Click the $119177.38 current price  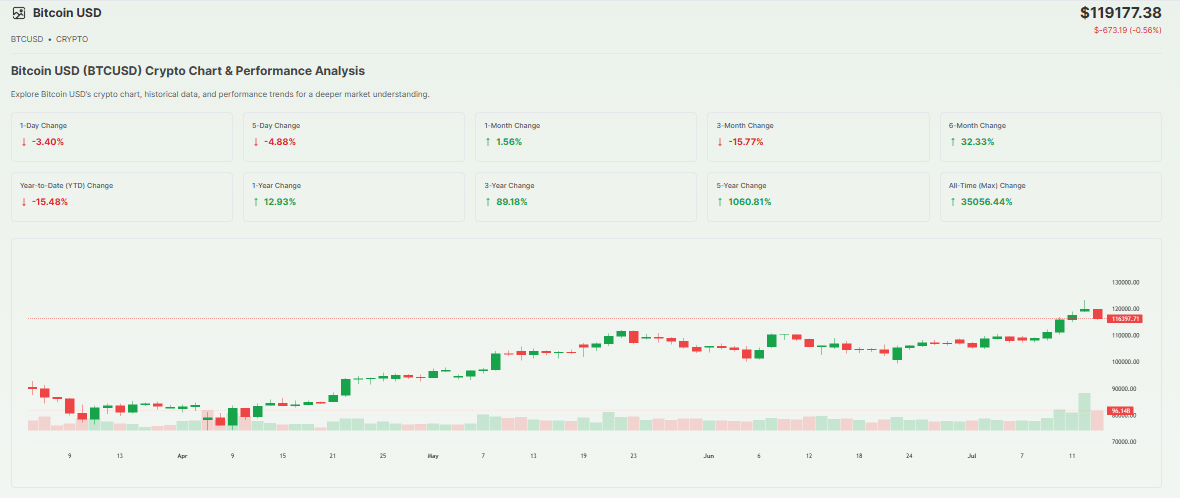[x=1121, y=13]
